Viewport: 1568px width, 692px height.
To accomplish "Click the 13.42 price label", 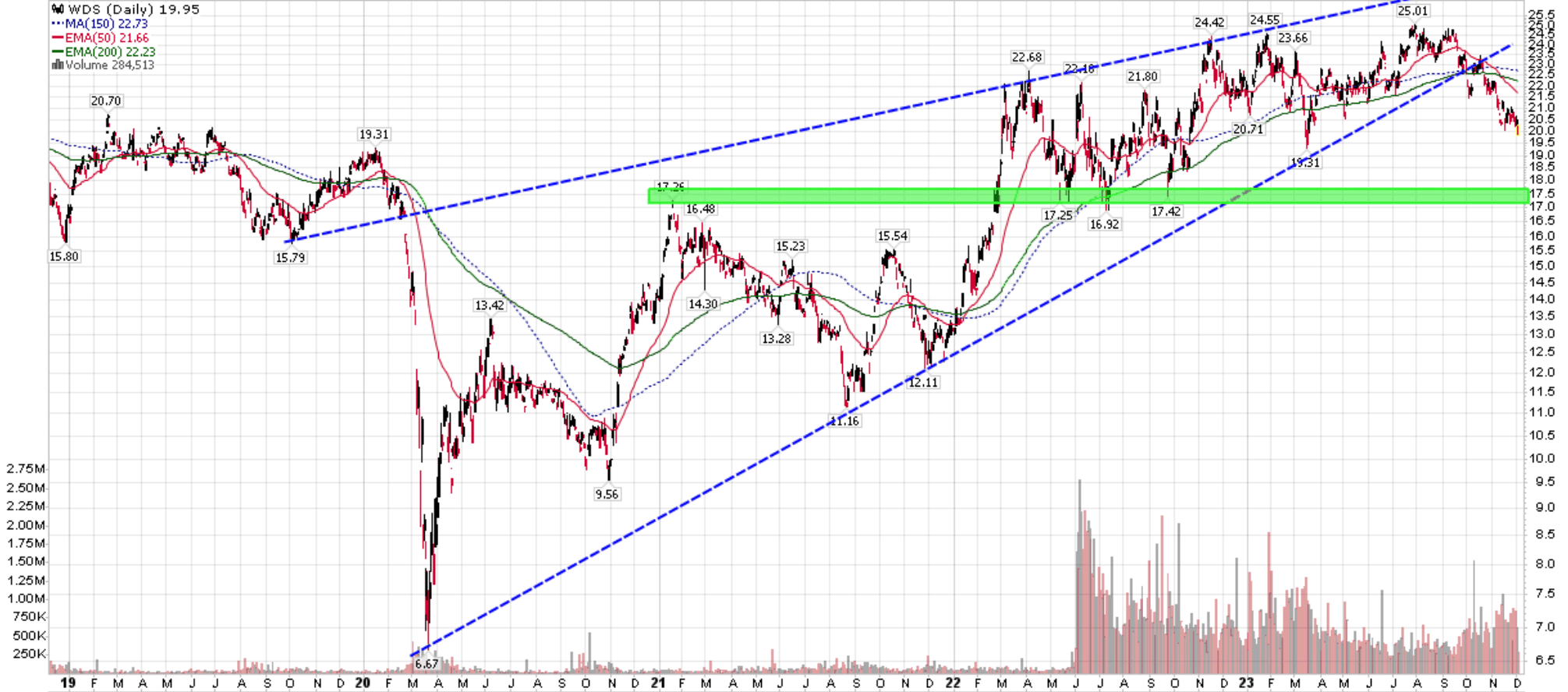I will 490,305.
